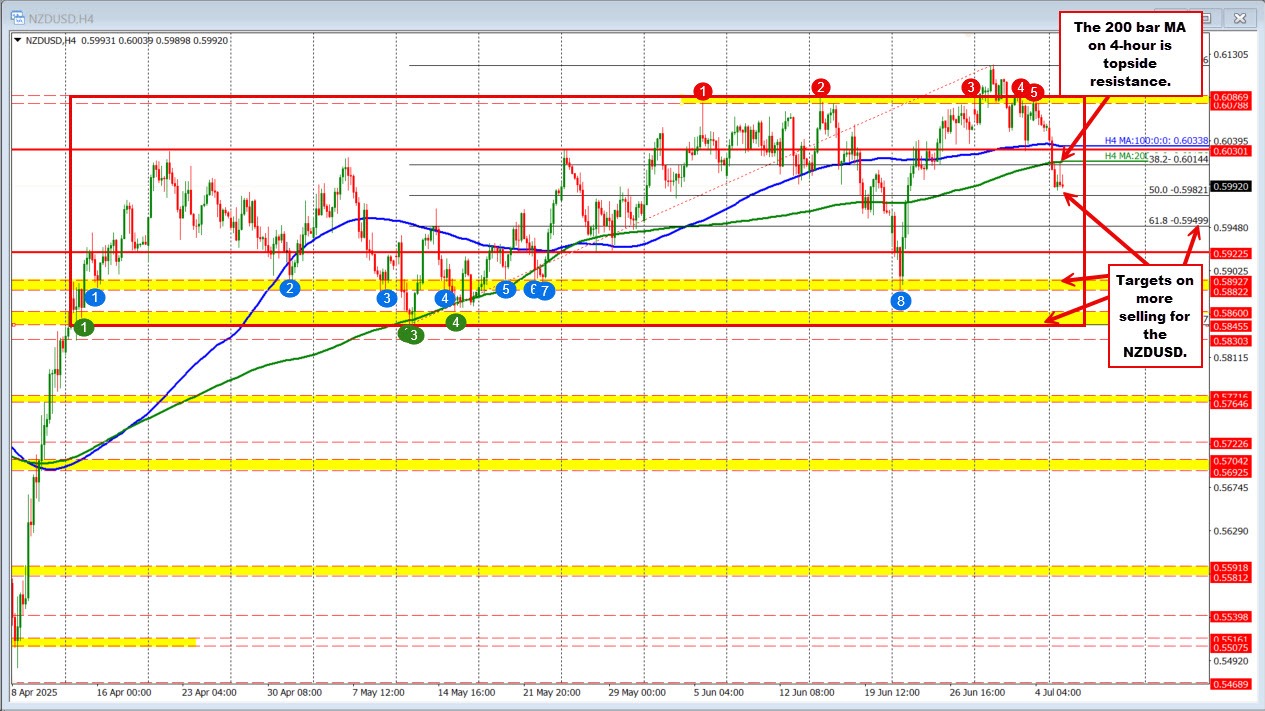Expand the NZDUSD,H4 quote dropdown triangle
The image size is (1265, 711).
pyautogui.click(x=17, y=38)
